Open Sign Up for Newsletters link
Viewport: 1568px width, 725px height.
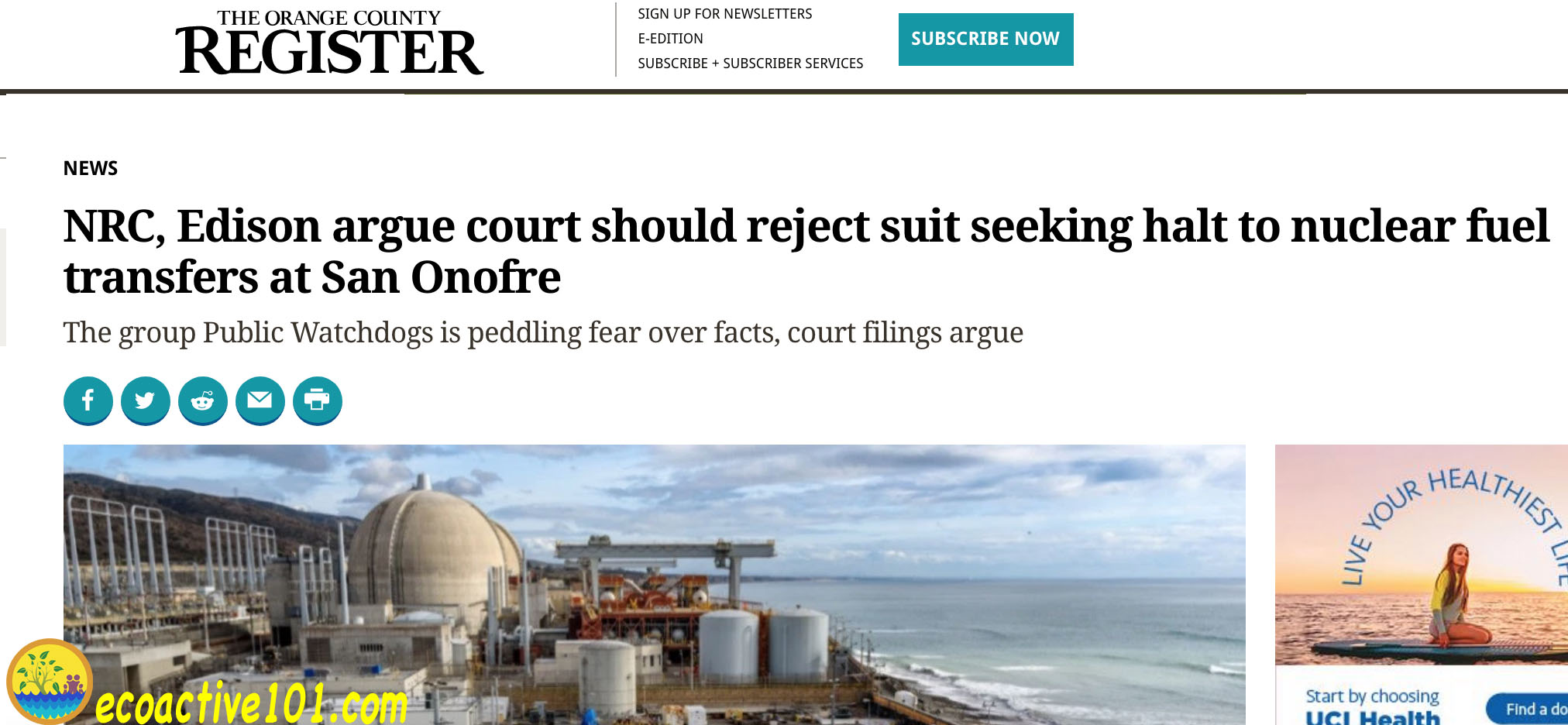[724, 14]
